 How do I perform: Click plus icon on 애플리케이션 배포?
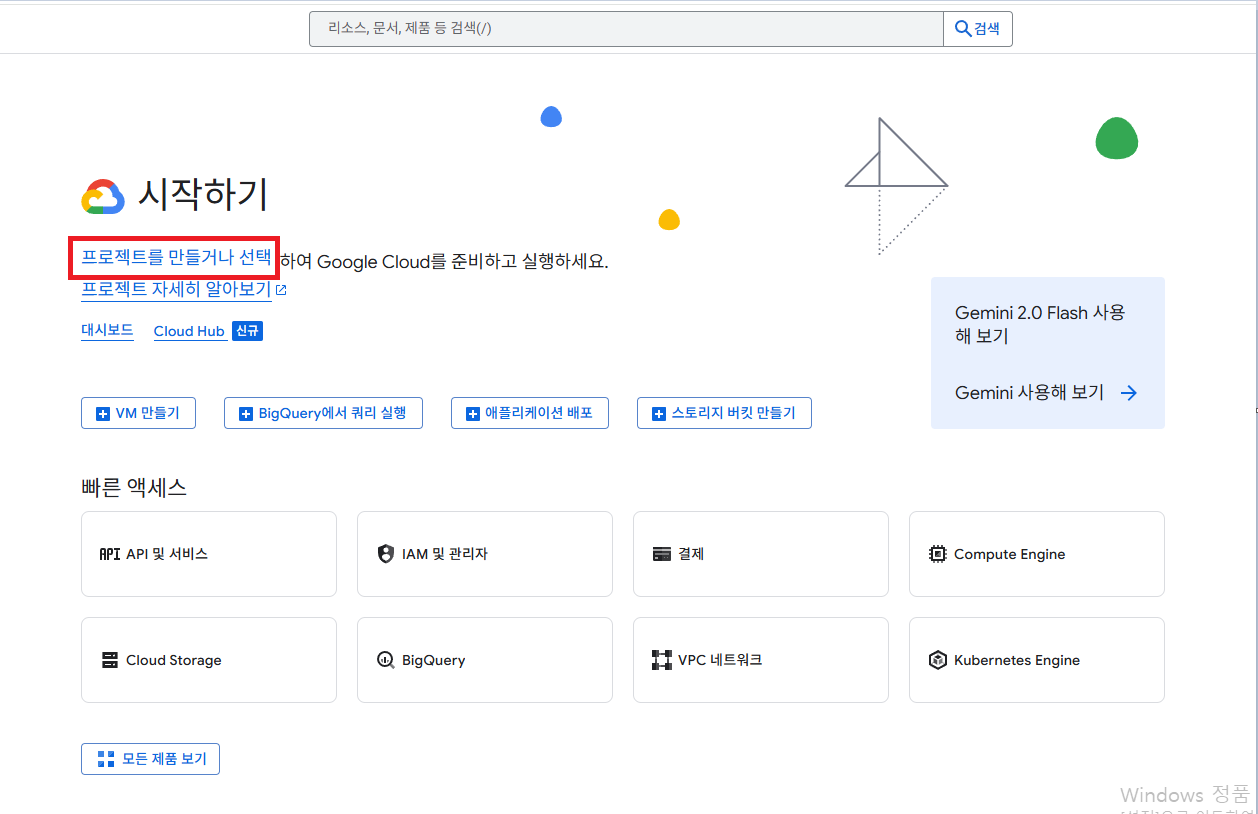(x=472, y=414)
